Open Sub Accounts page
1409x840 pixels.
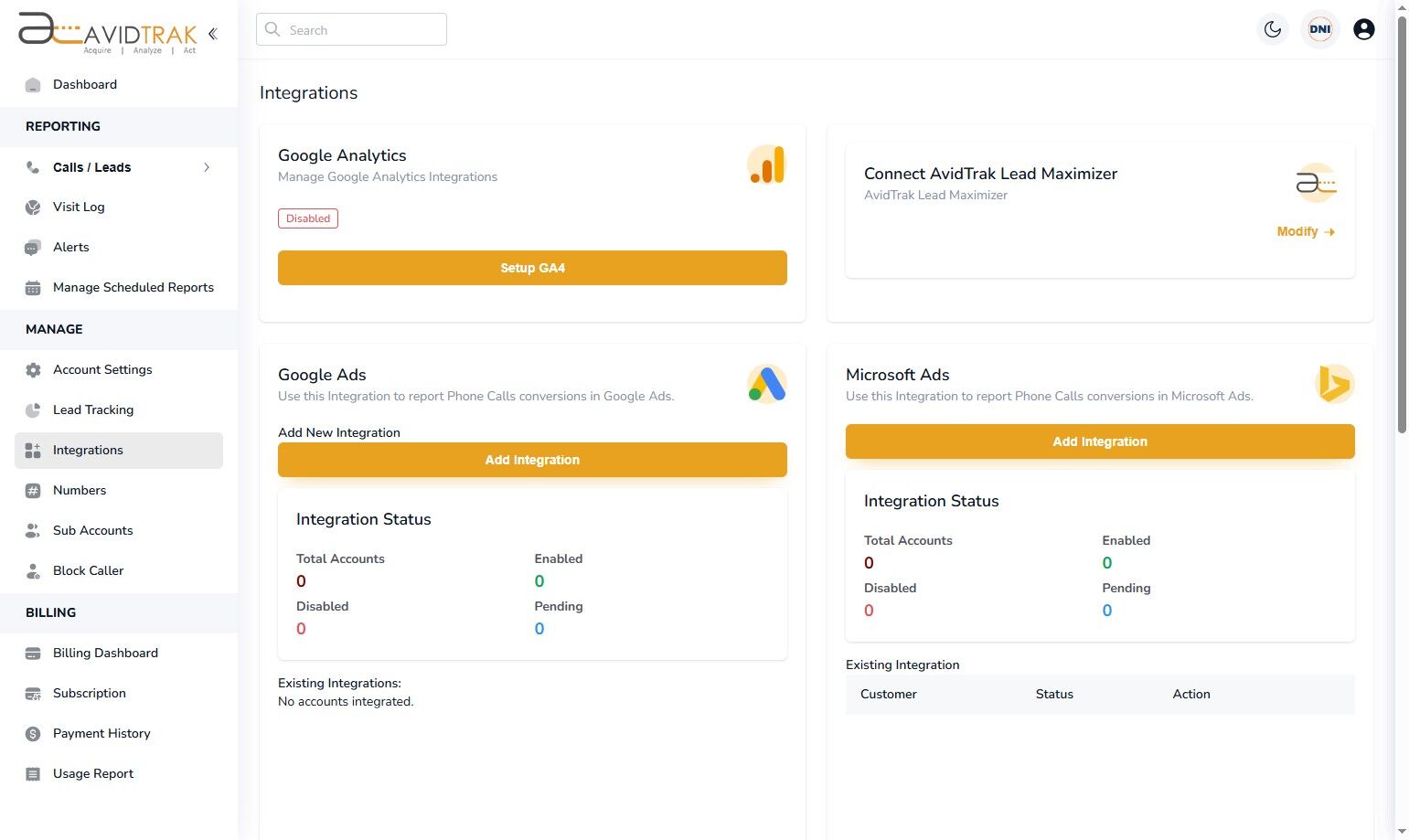tap(92, 531)
